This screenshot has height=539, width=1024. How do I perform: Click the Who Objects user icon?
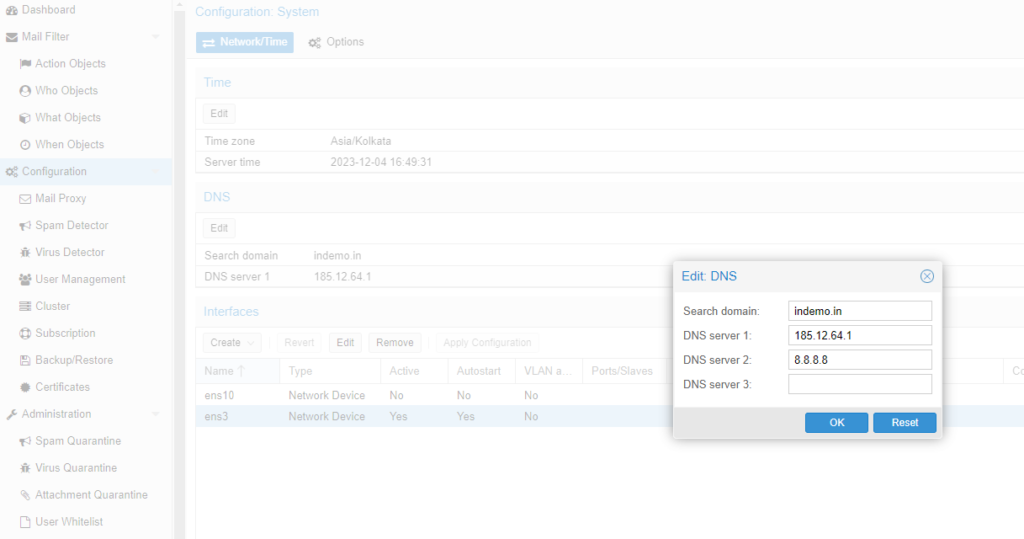(x=25, y=91)
